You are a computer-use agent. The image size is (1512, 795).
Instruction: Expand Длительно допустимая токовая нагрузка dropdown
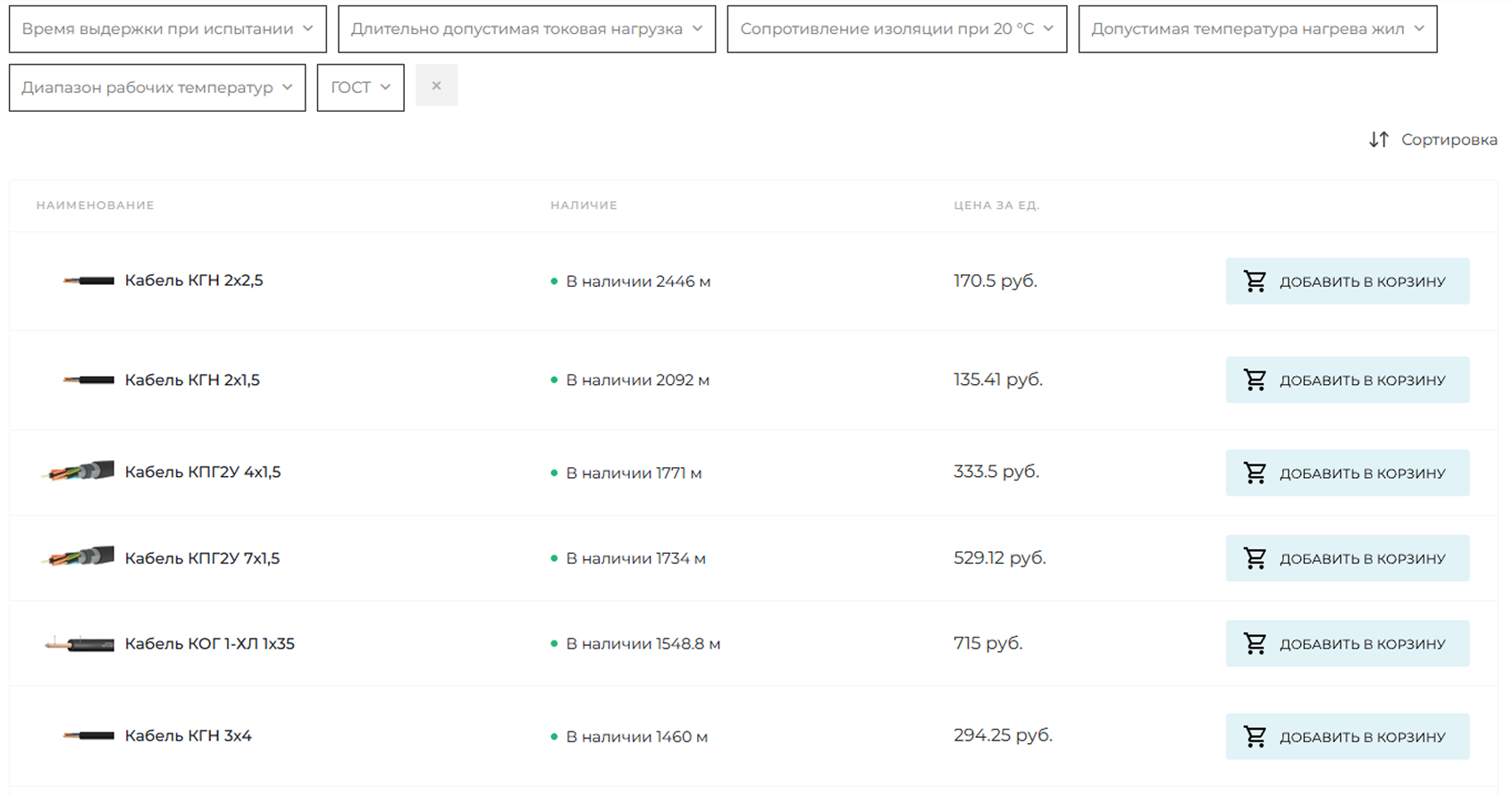click(527, 29)
